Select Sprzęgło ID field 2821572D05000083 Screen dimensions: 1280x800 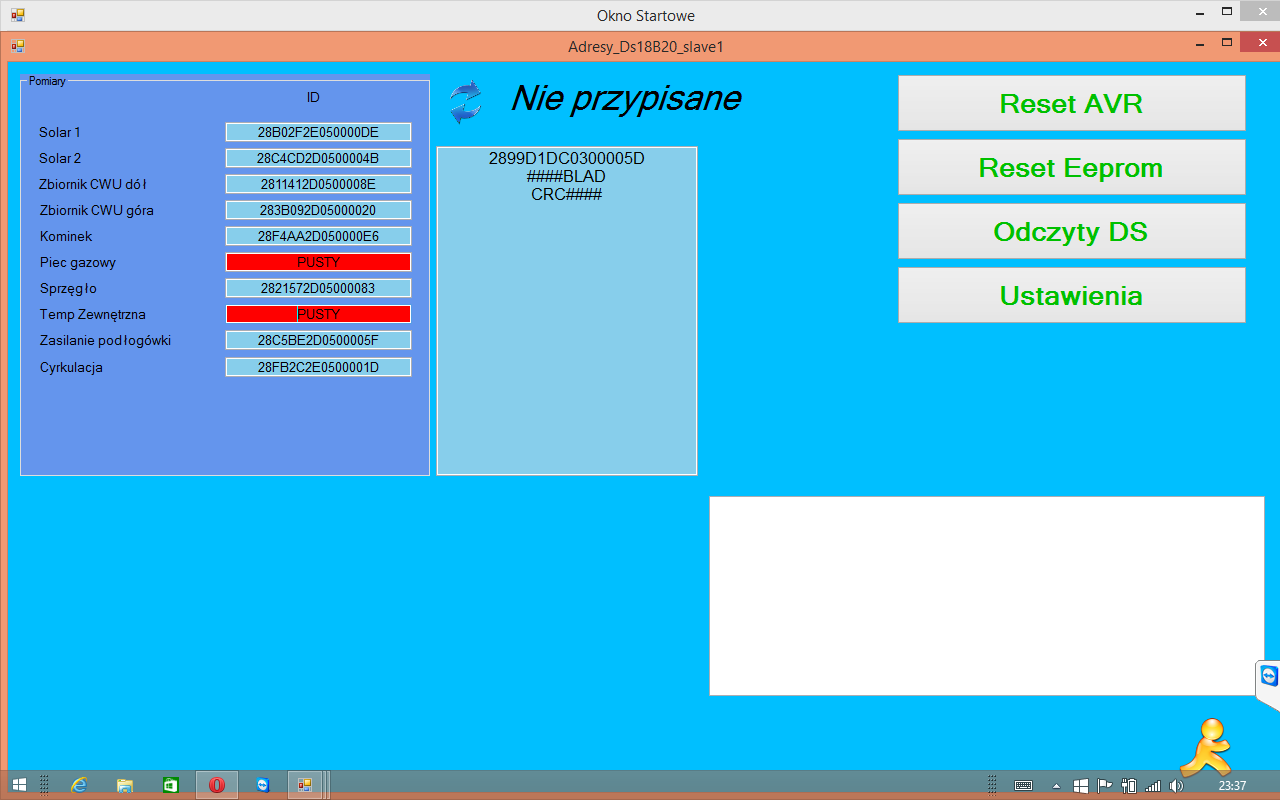(318, 288)
